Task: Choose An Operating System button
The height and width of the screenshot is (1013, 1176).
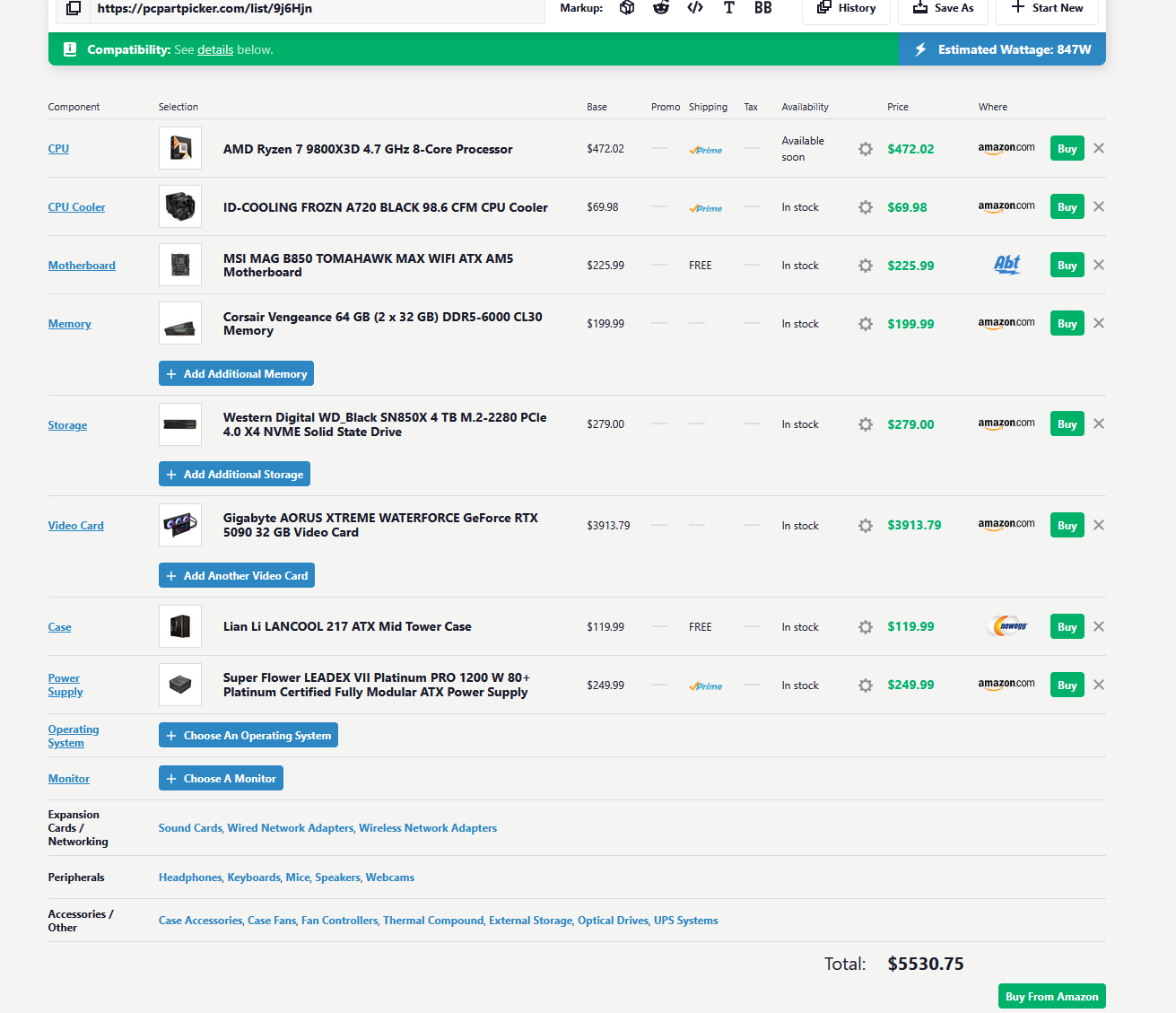Action: 248,735
